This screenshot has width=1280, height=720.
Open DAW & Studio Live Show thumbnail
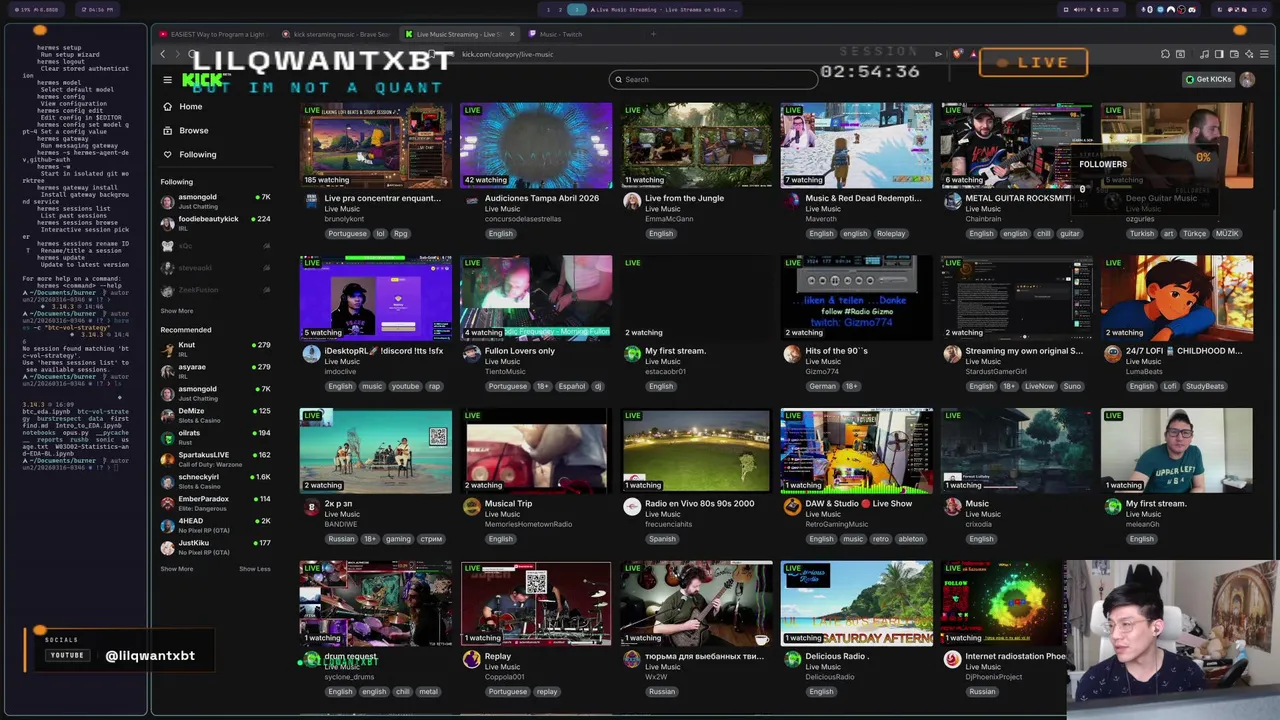[856, 450]
